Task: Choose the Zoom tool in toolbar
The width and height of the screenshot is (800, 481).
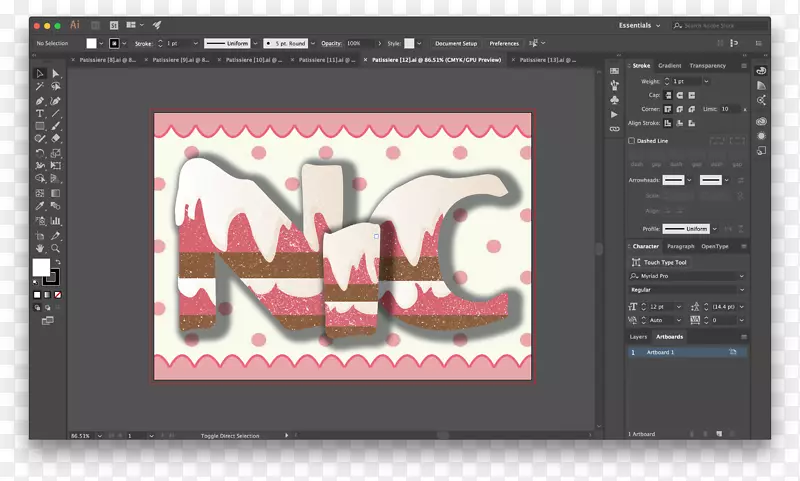Action: pyautogui.click(x=56, y=246)
